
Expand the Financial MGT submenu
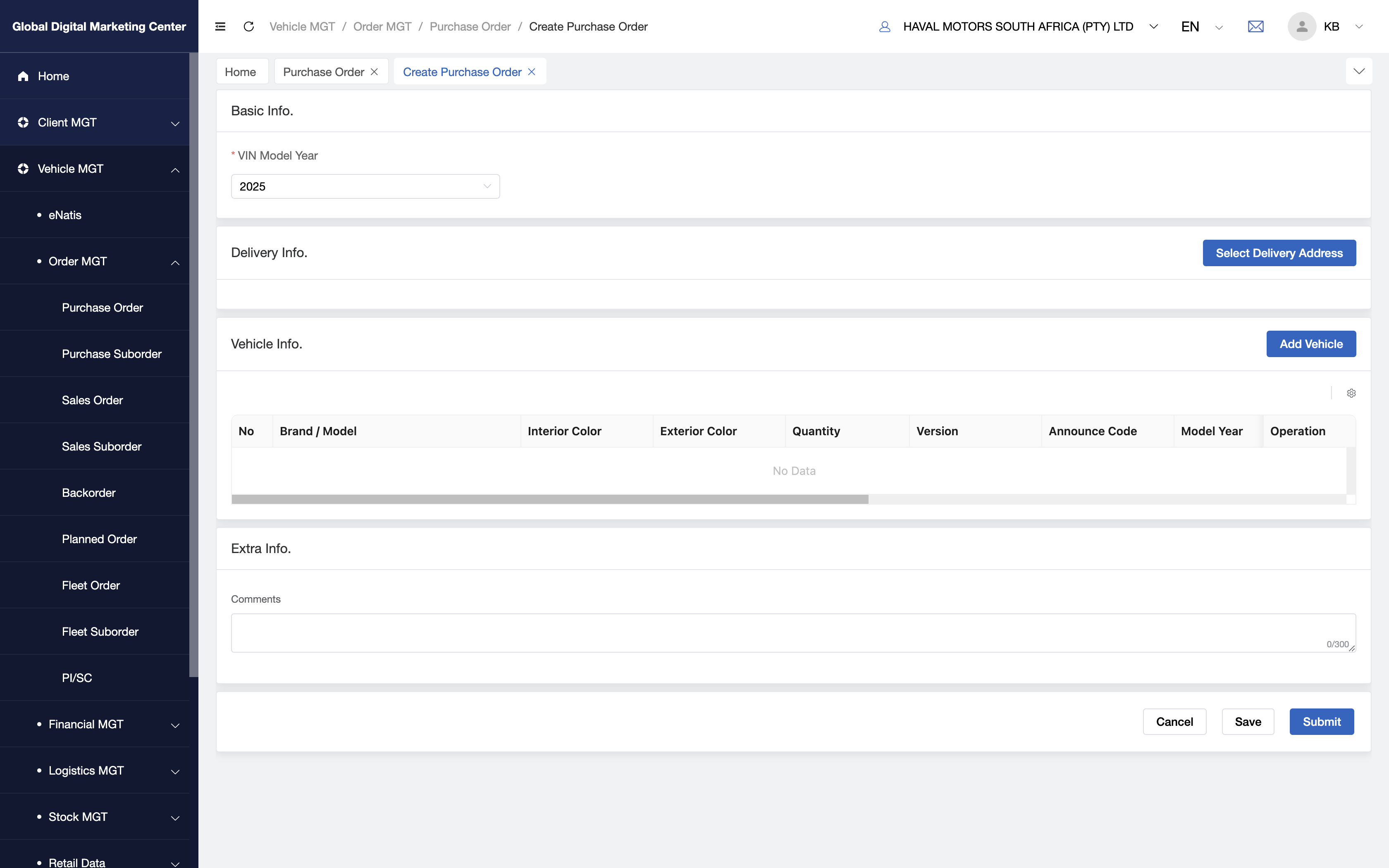175,726
